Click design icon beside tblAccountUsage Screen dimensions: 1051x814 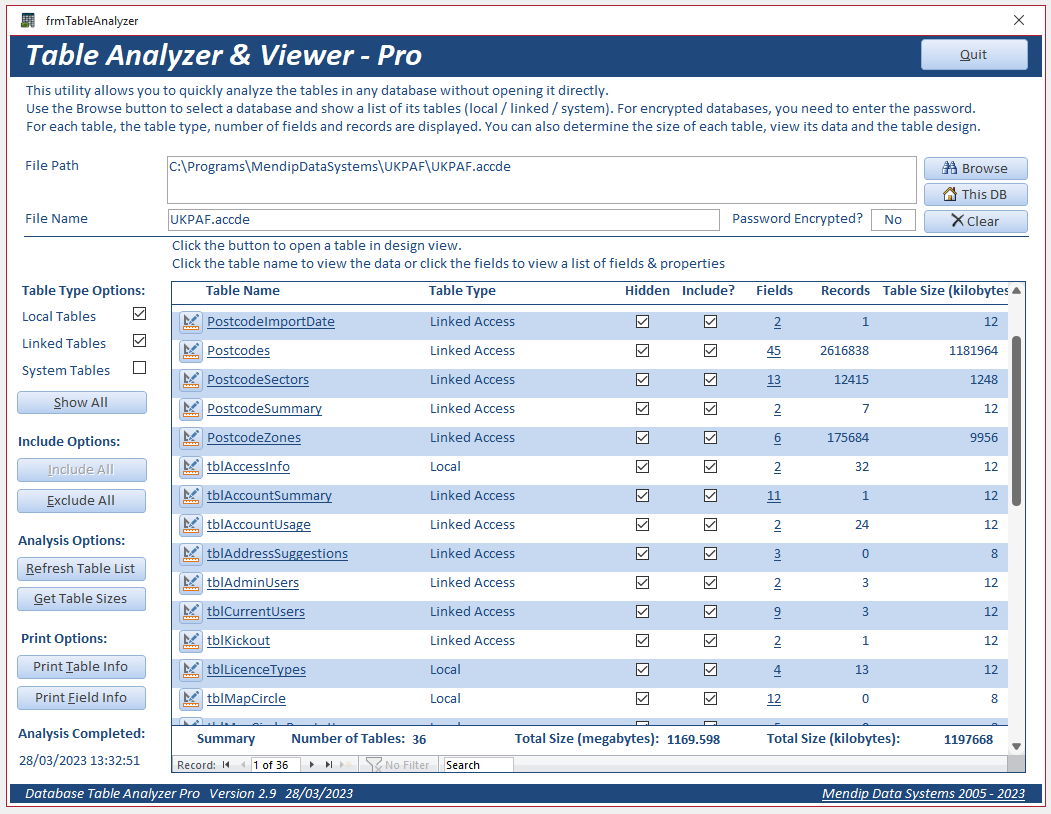point(191,524)
